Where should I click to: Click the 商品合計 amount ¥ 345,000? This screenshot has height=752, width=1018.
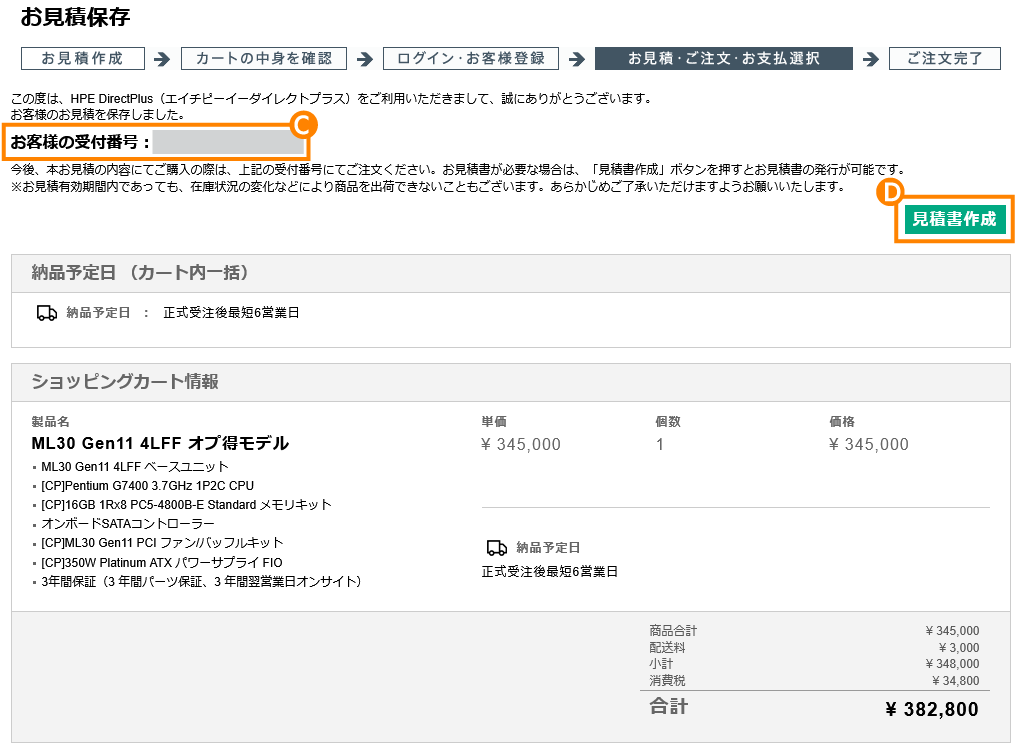[952, 631]
